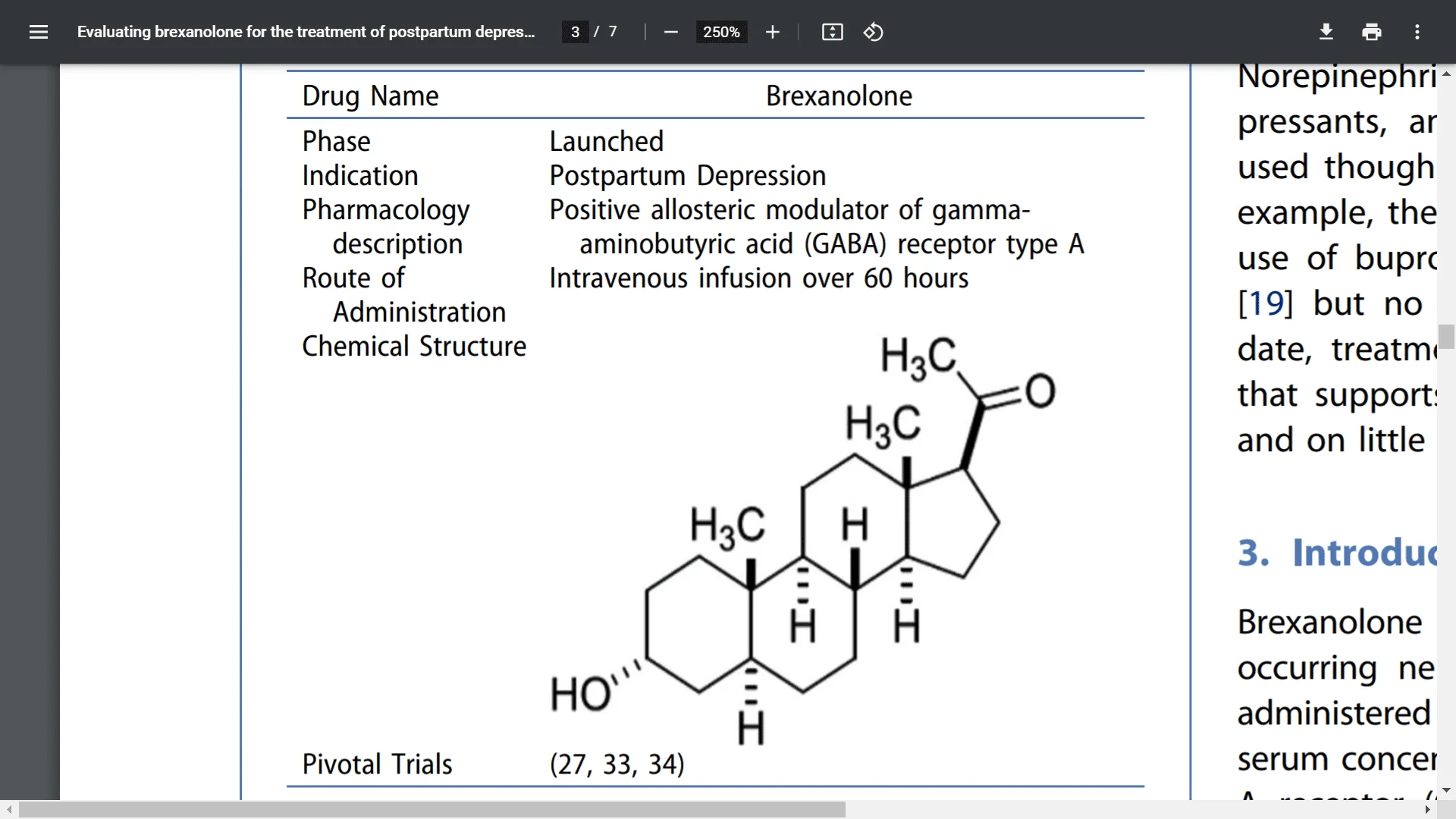The height and width of the screenshot is (819, 1456).
Task: Click the document title text
Action: click(x=306, y=32)
